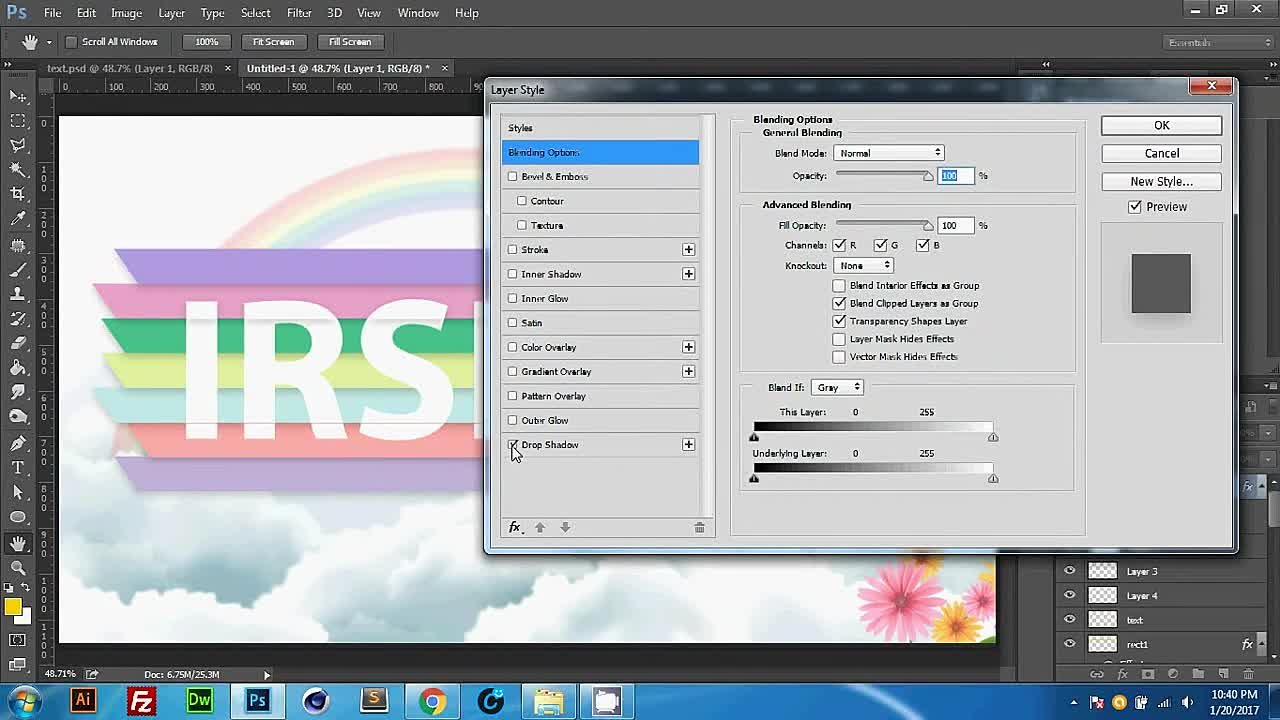Select the Eyedropper tool
1280x720 pixels.
[x=18, y=220]
